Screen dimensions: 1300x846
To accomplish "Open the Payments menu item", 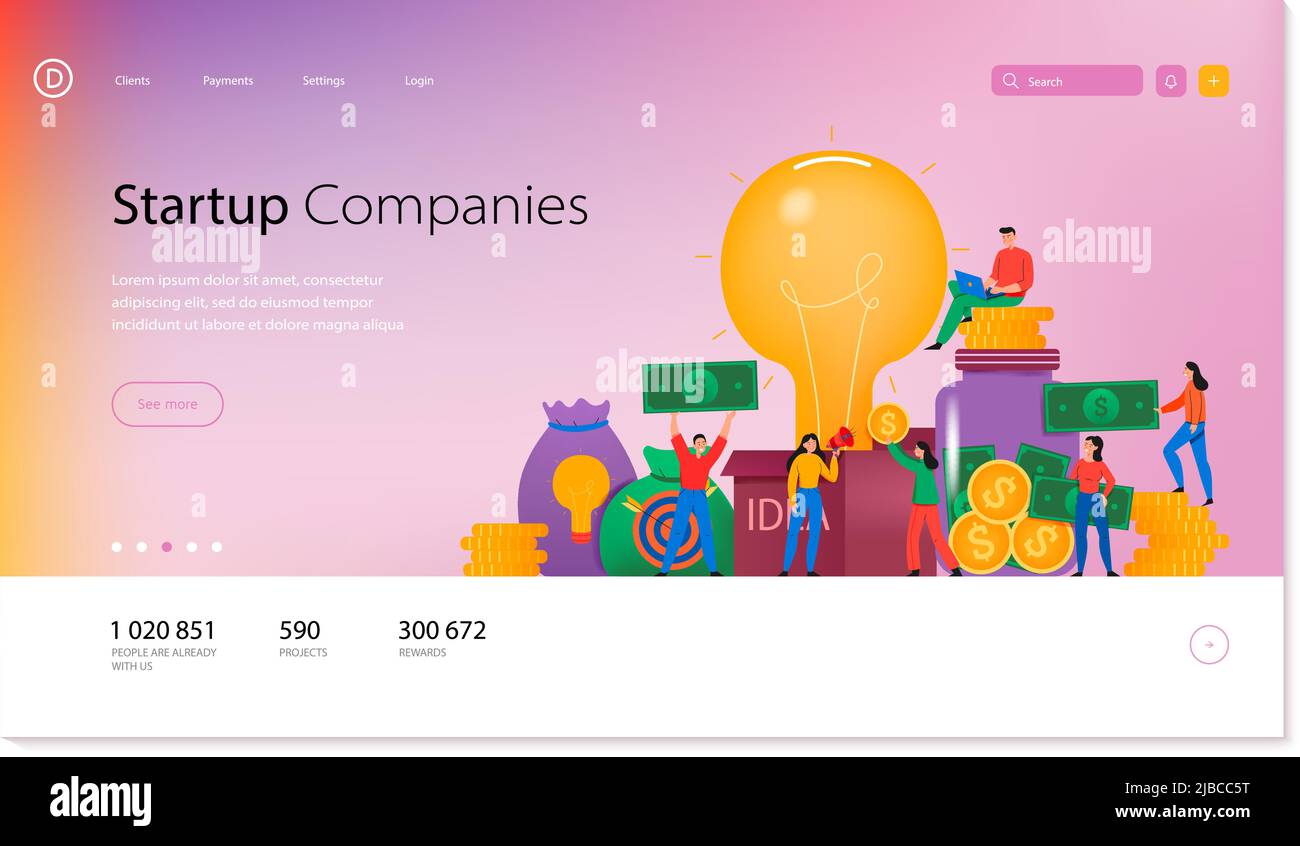I will (228, 81).
